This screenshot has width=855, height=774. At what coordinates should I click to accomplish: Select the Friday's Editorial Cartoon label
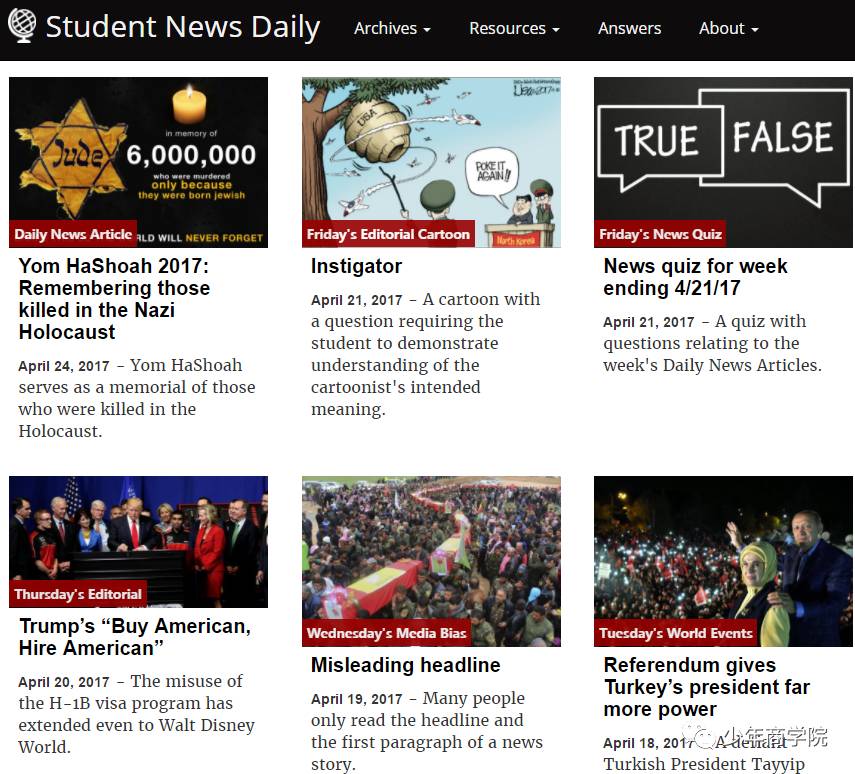point(388,234)
